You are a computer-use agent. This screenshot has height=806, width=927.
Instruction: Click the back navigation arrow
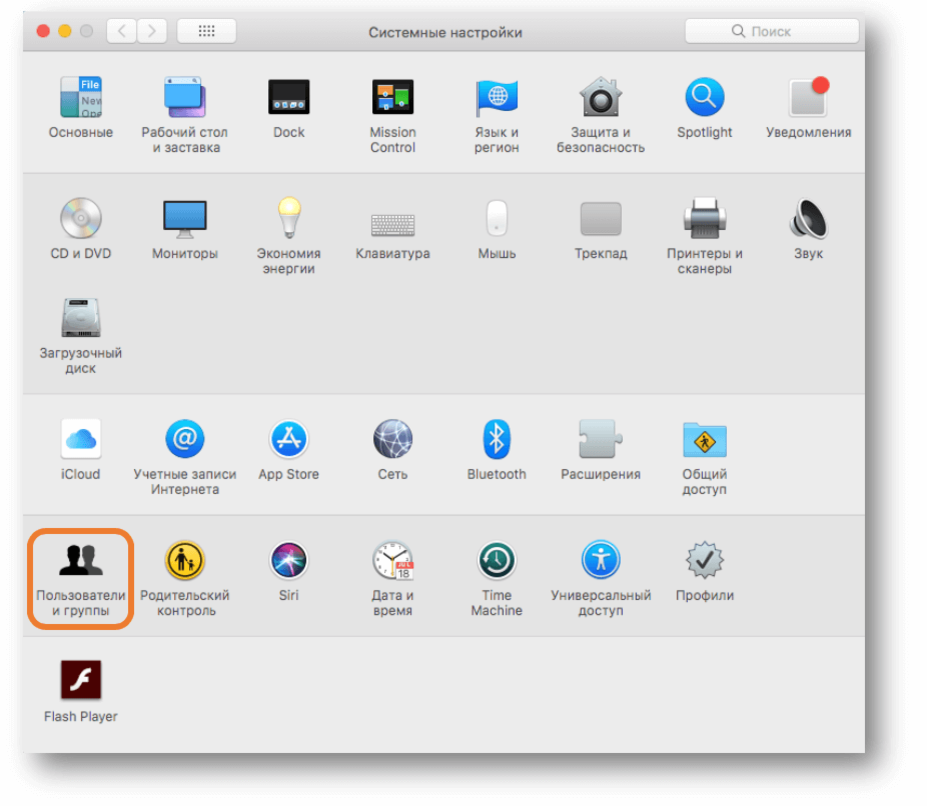click(122, 31)
